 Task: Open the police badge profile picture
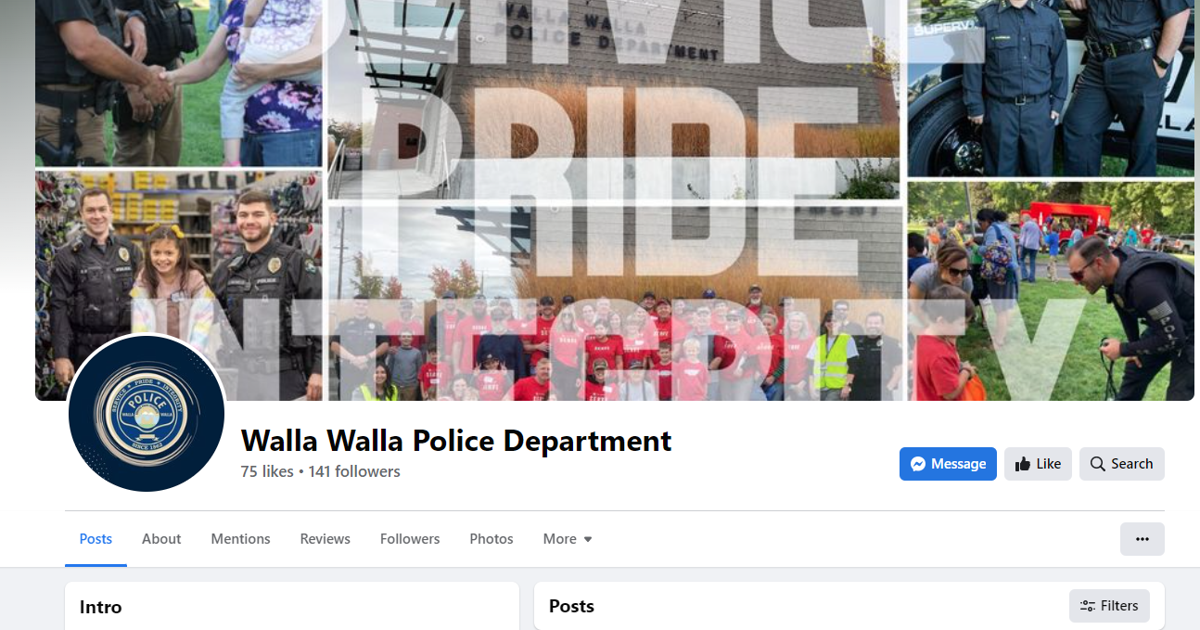click(146, 414)
